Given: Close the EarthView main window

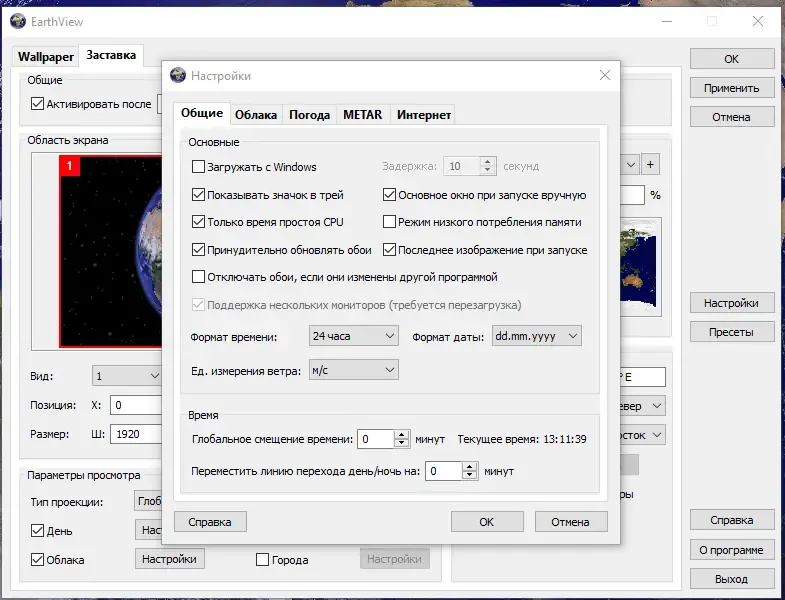Looking at the screenshot, I should click(x=758, y=21).
